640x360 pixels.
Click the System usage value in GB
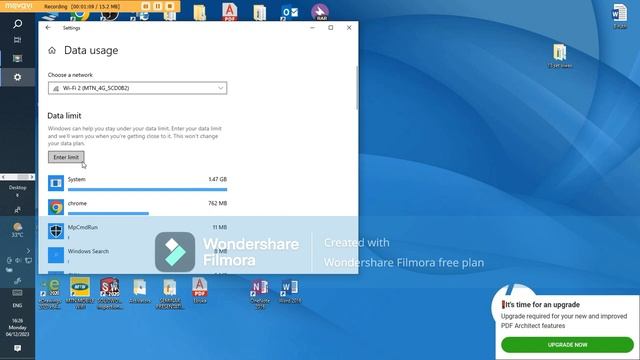coord(218,179)
